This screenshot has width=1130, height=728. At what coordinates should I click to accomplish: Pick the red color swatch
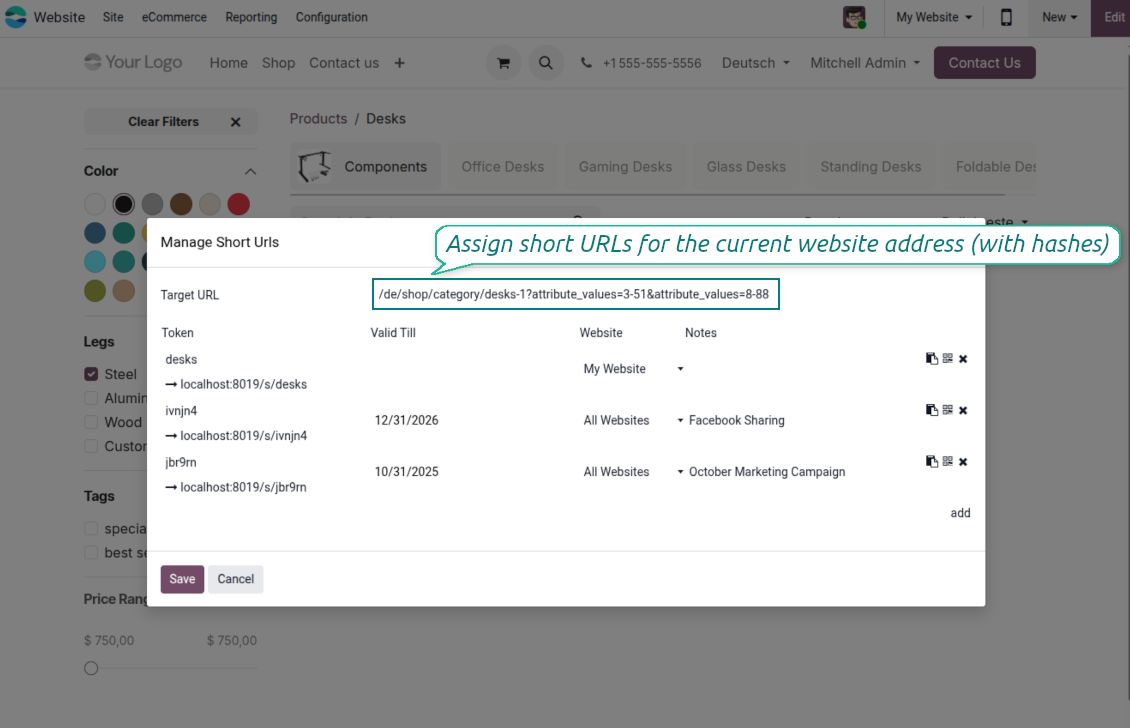coord(238,204)
